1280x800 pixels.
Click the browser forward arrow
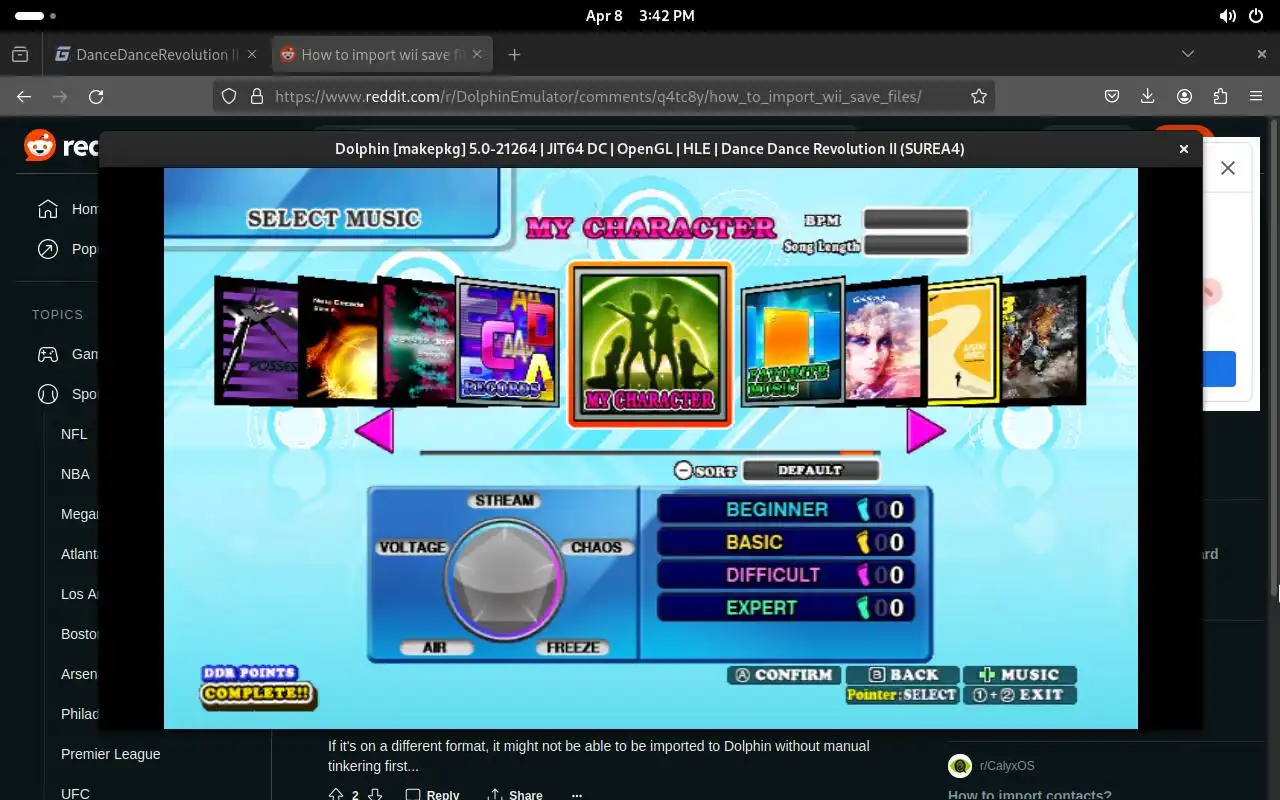(x=60, y=96)
